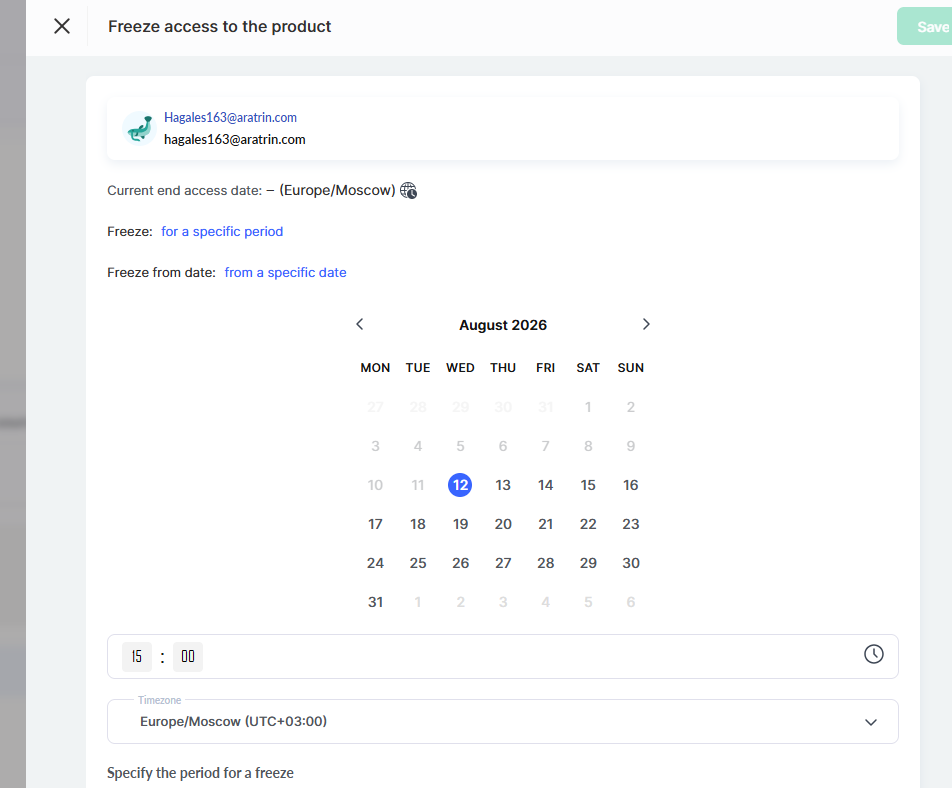Viewport: 952px width, 788px height.
Task: Open the Hagales163@aratrin.com profile link
Action: [x=230, y=117]
